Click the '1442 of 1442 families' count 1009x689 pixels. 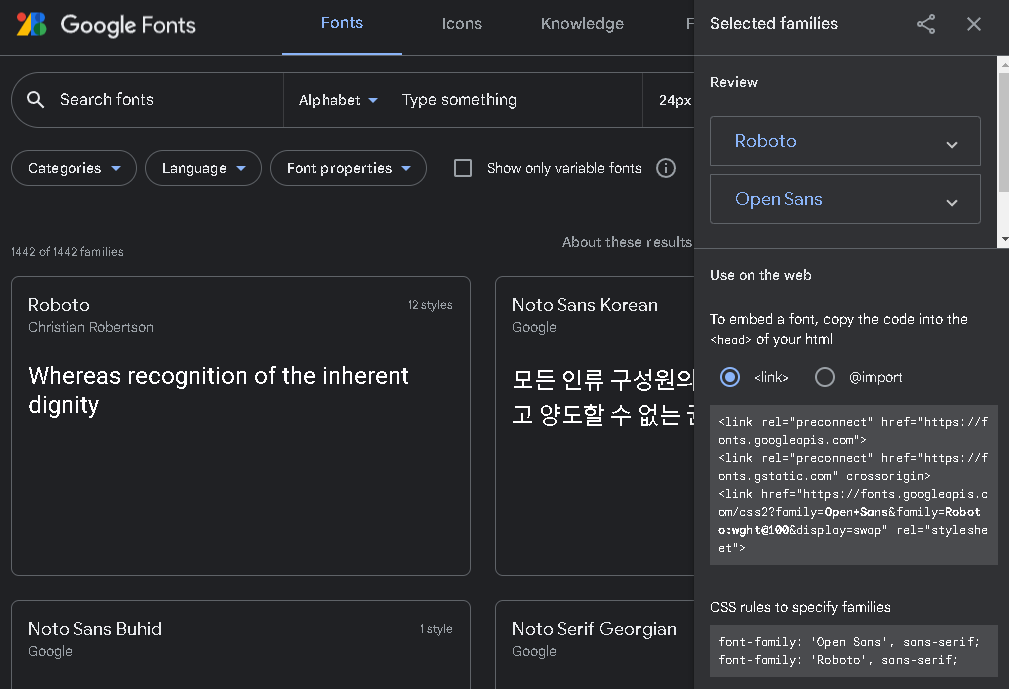[67, 252]
